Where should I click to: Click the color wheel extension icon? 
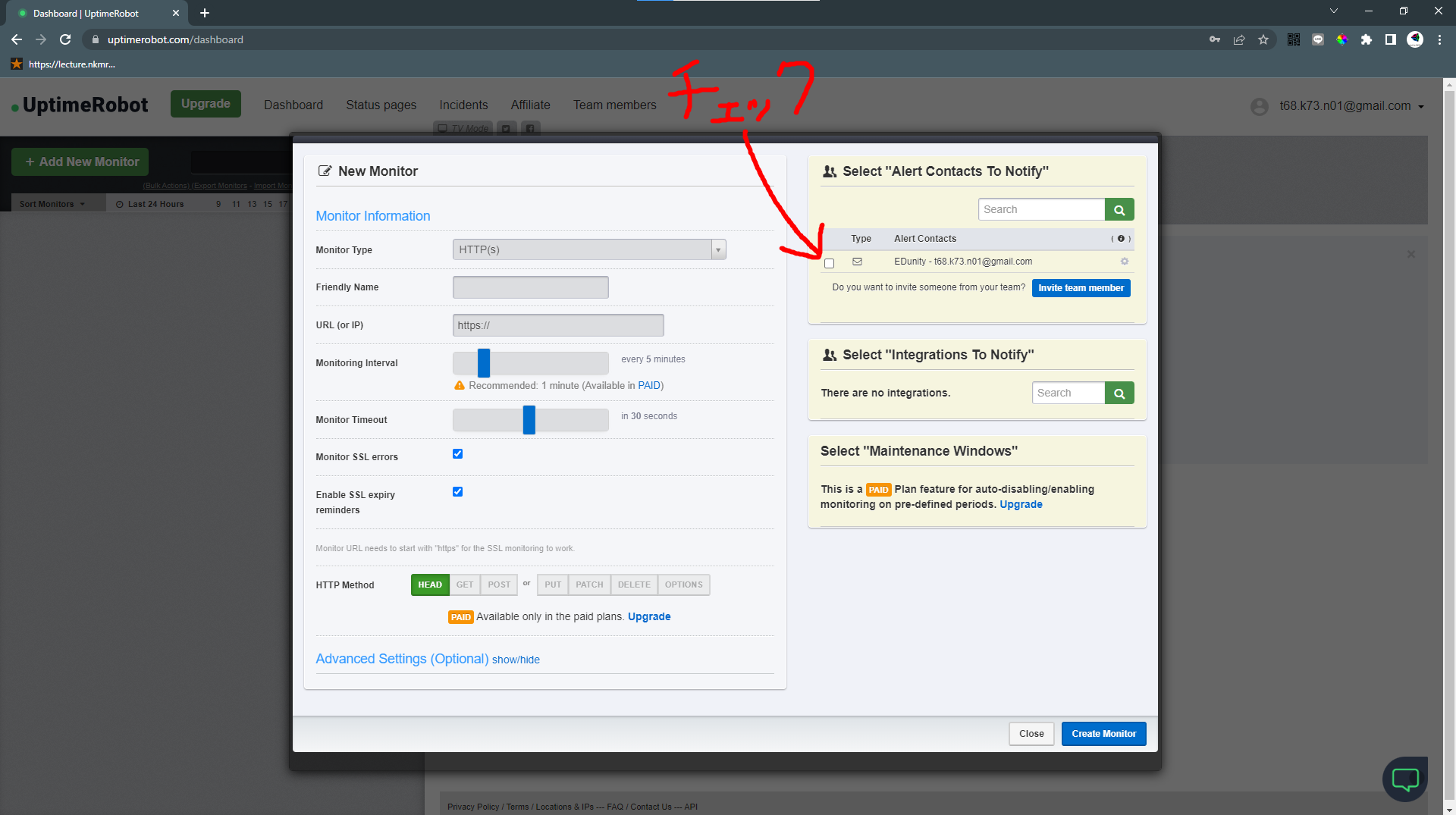click(x=1342, y=39)
